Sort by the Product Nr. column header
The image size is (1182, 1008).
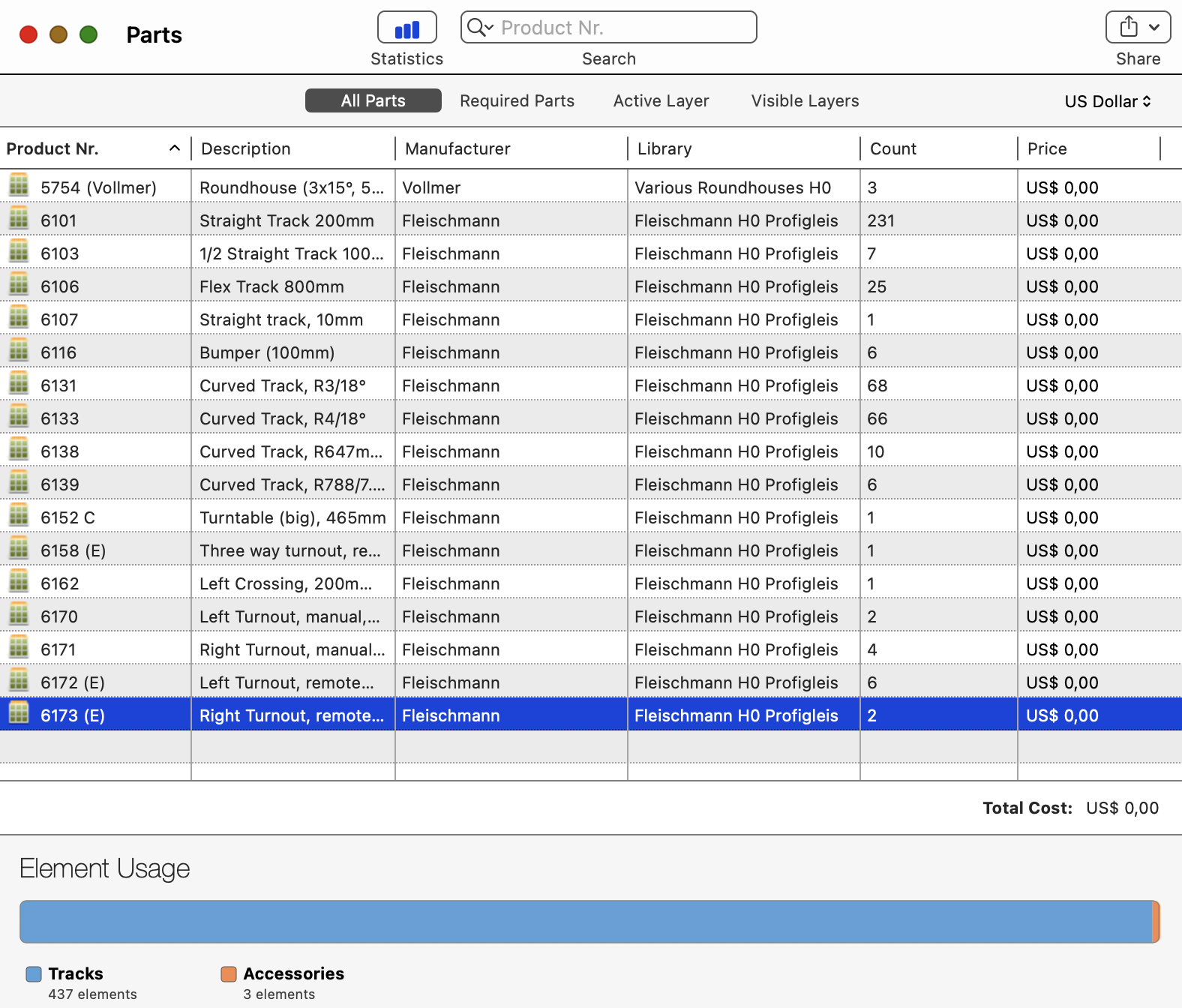(94, 148)
